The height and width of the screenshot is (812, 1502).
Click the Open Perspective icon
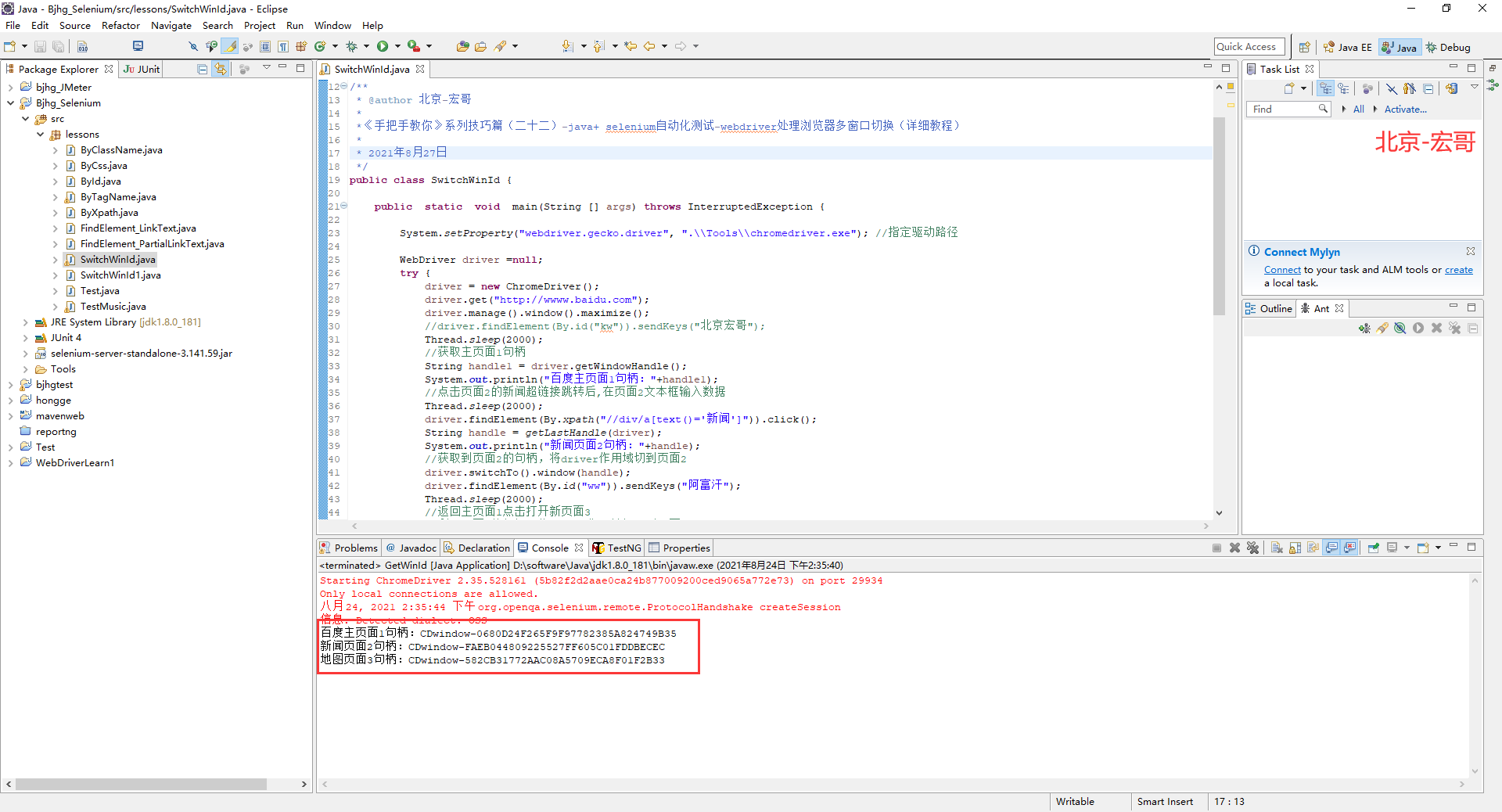(x=1304, y=47)
